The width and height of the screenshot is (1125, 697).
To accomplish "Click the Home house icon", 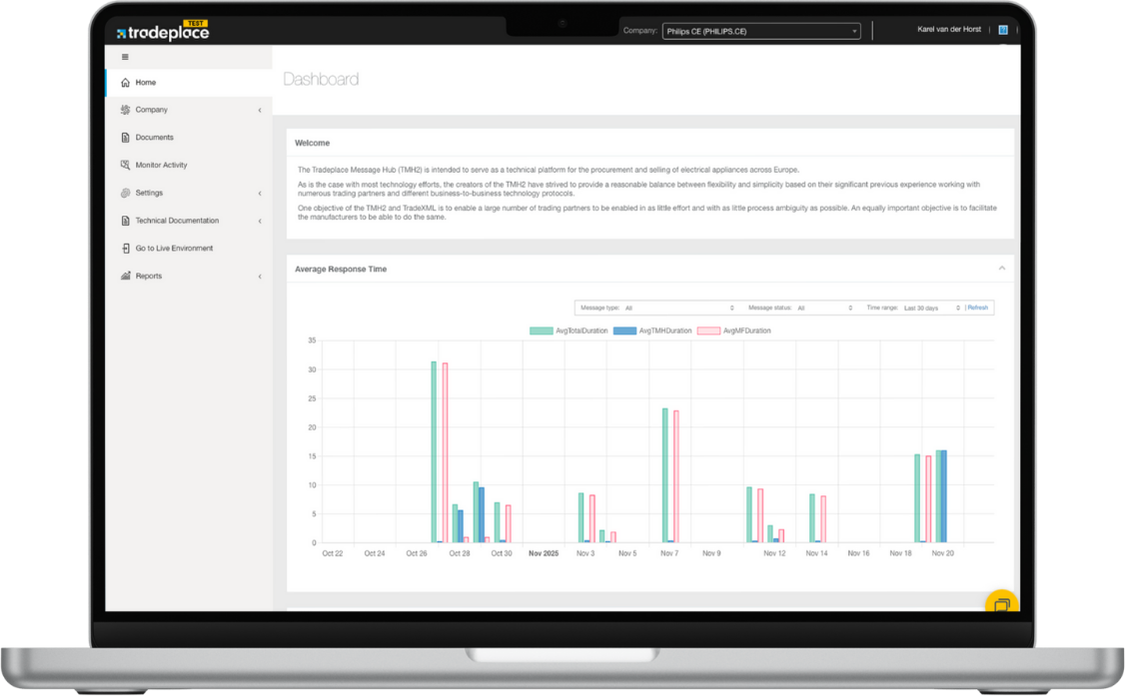I will click(x=125, y=83).
